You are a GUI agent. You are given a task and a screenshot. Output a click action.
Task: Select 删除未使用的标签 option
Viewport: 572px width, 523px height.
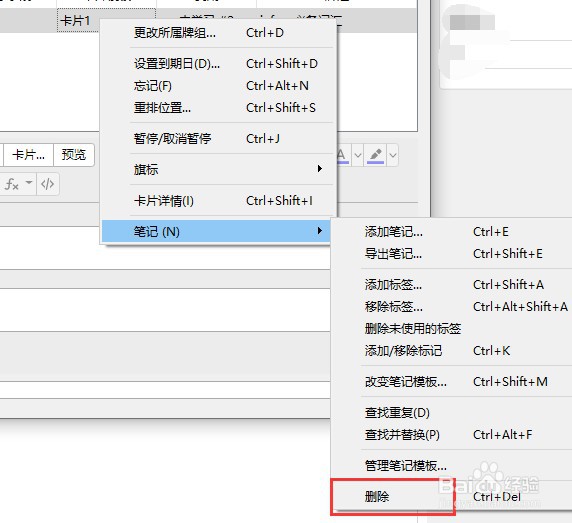[x=452, y=329]
